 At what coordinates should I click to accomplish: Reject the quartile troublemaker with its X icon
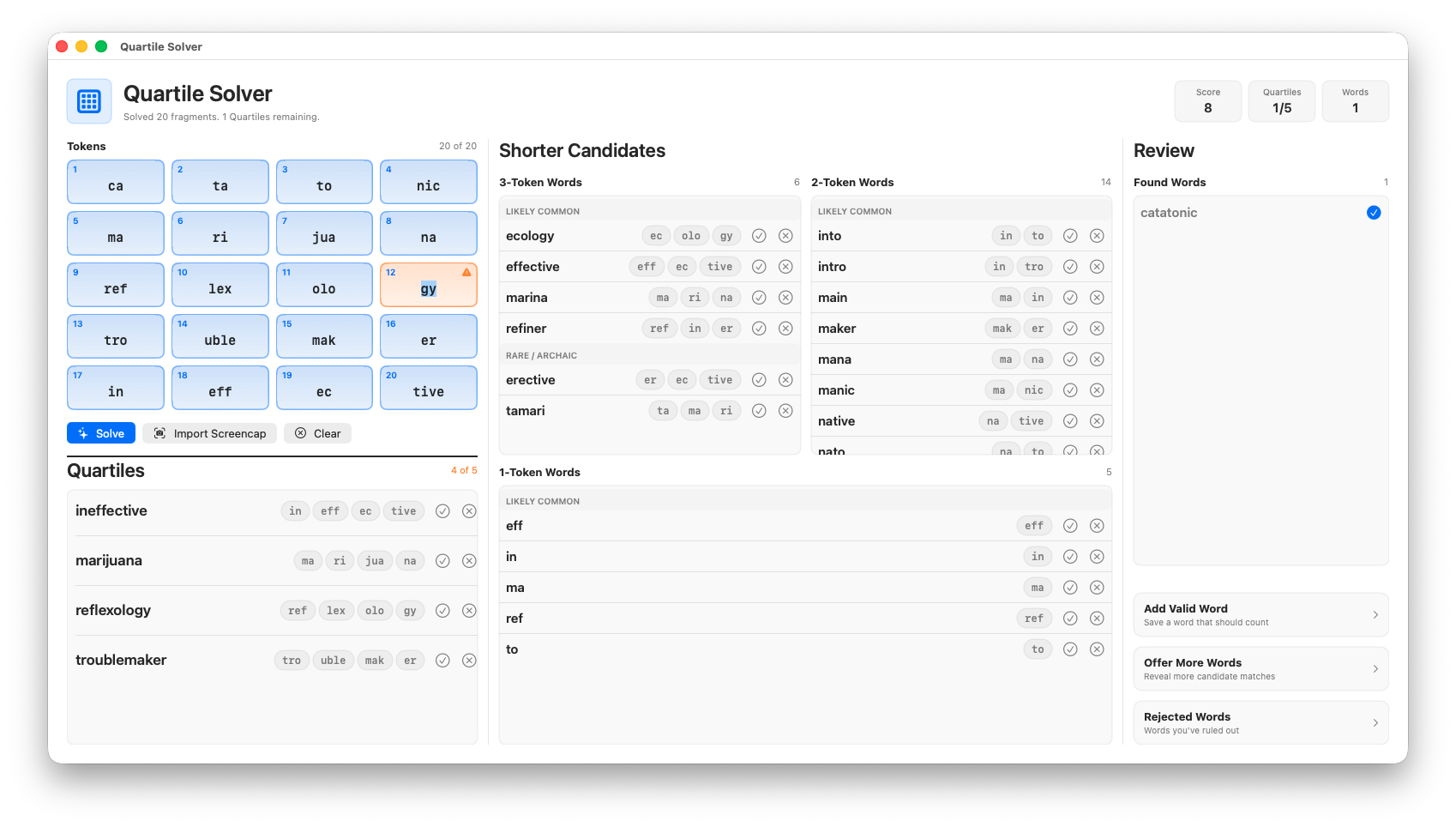[469, 661]
